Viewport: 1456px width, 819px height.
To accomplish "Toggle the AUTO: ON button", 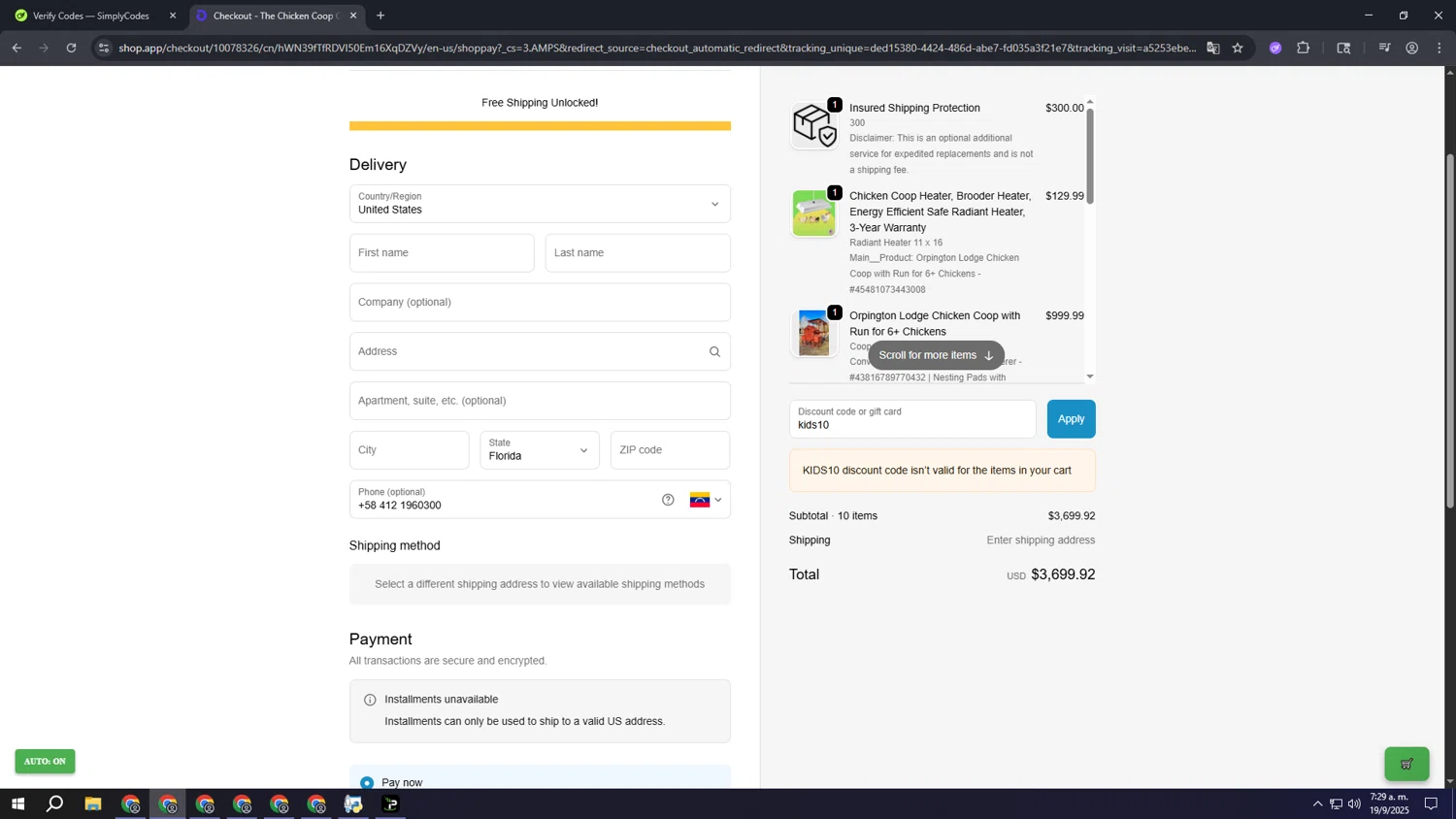I will [x=45, y=762].
